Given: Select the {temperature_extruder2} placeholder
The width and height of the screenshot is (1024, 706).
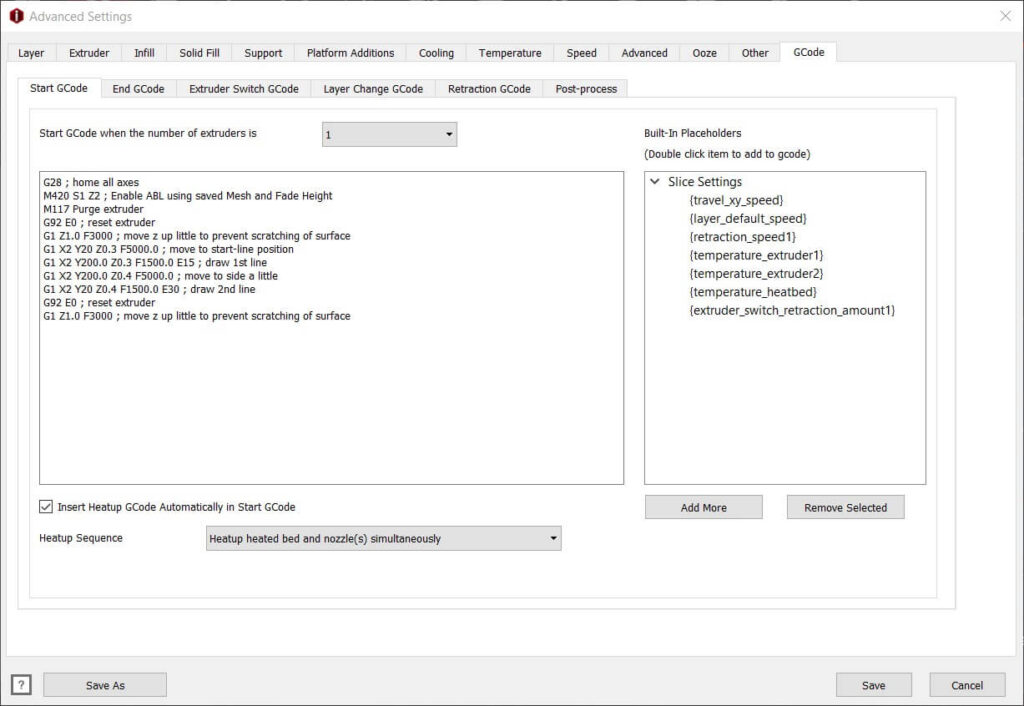Looking at the screenshot, I should coord(756,274).
